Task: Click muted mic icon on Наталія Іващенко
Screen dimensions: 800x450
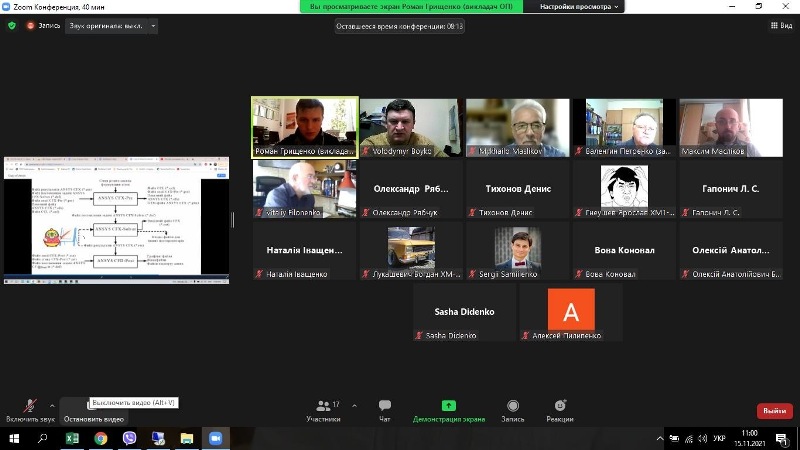Action: coord(259,274)
